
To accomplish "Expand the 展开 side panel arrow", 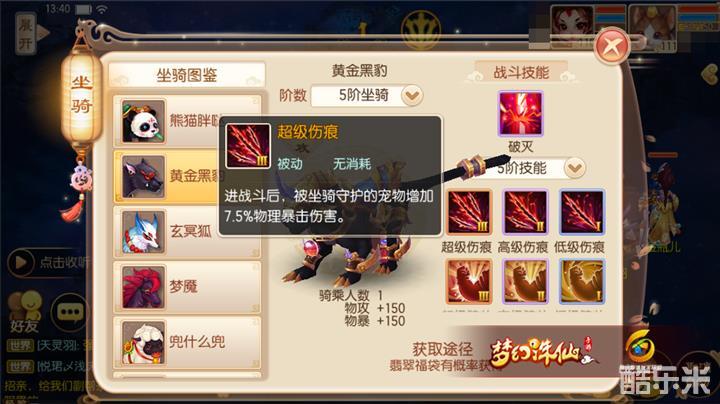I will coord(31,33).
